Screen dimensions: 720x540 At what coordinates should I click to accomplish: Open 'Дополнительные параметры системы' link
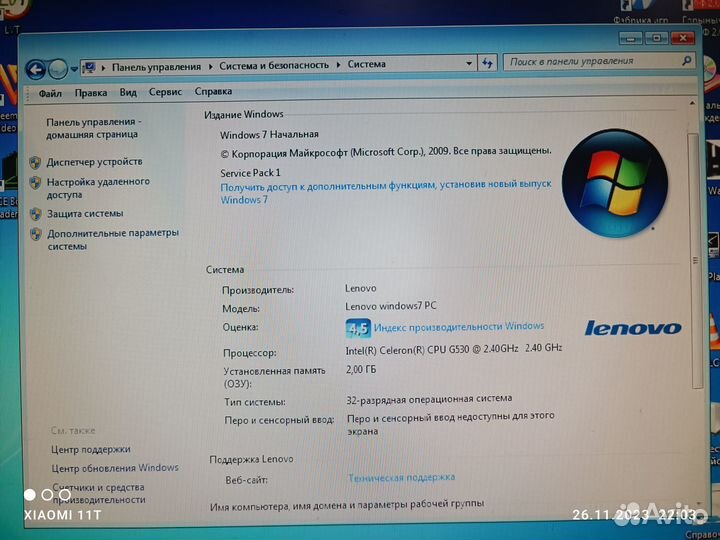click(x=113, y=239)
